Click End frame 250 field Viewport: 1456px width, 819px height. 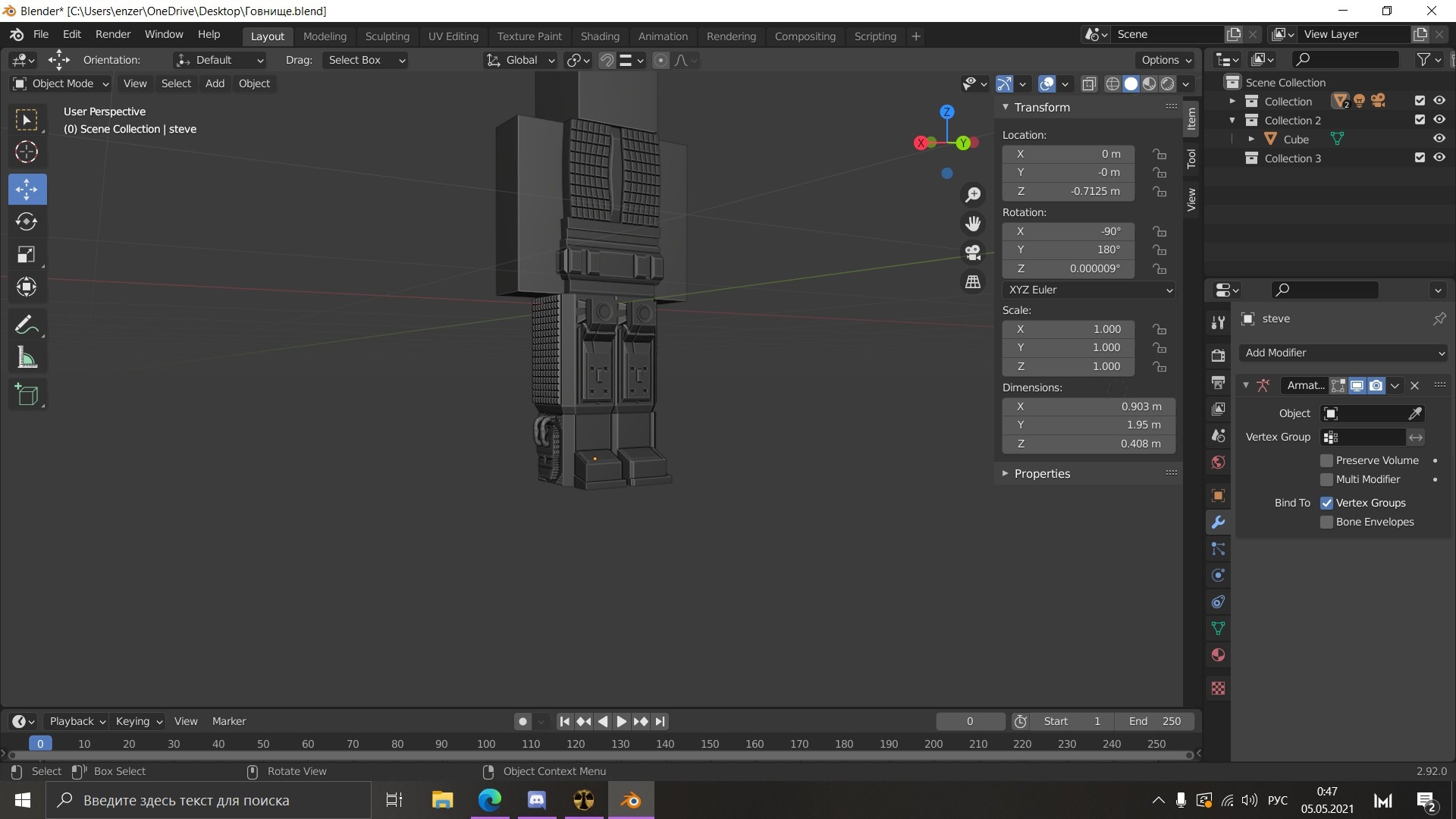pyautogui.click(x=1153, y=721)
